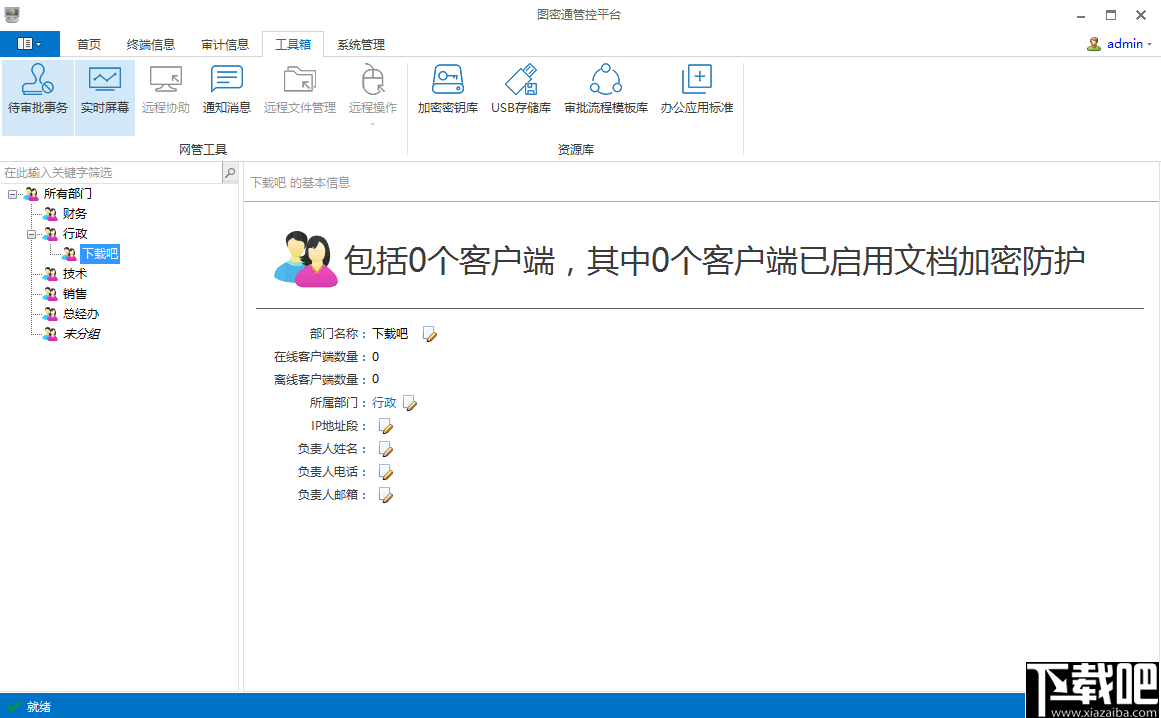The height and width of the screenshot is (718, 1161).
Task: Switch to the 审计信息 tab
Action: [225, 43]
